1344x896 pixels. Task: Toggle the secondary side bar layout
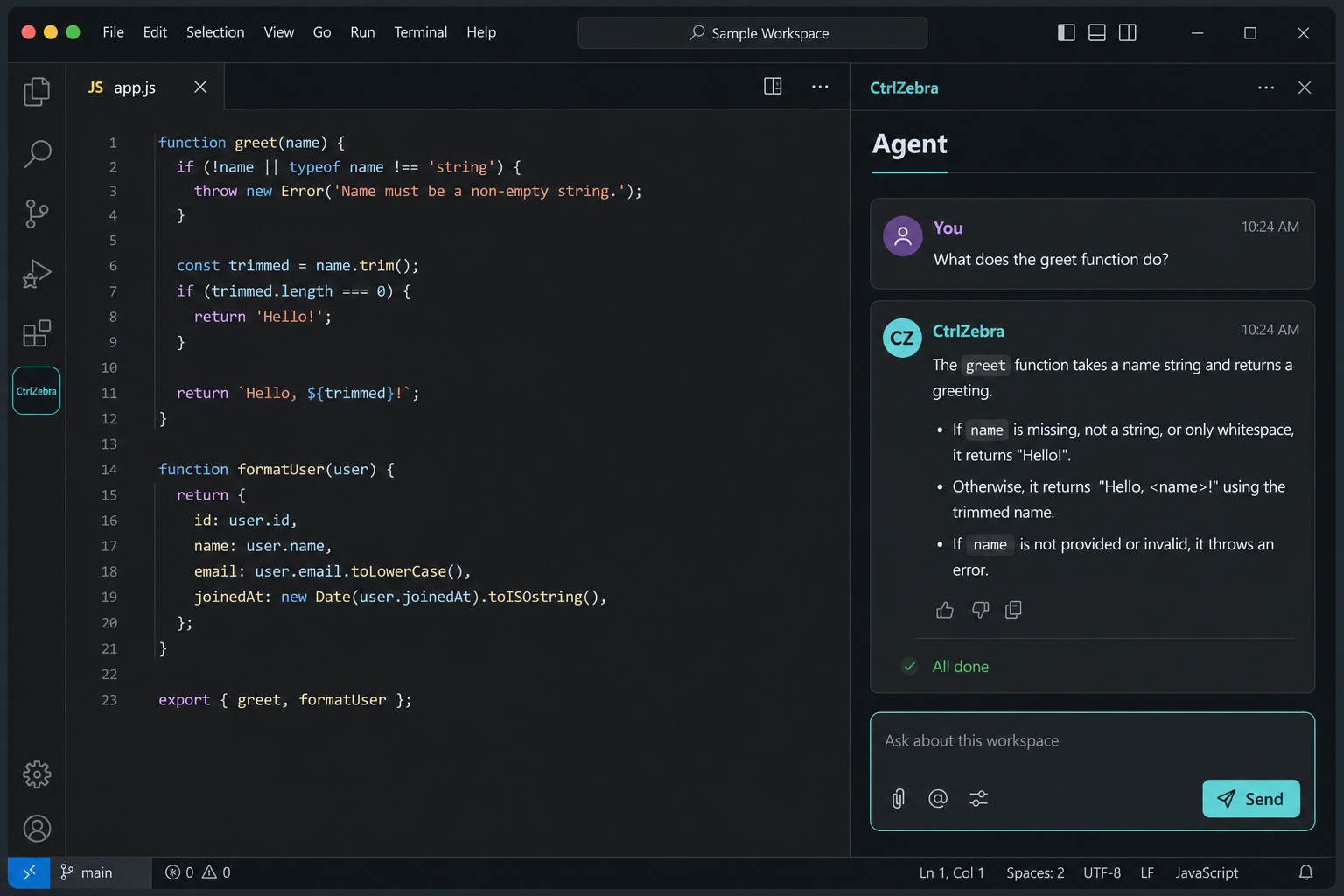pyautogui.click(x=1128, y=32)
